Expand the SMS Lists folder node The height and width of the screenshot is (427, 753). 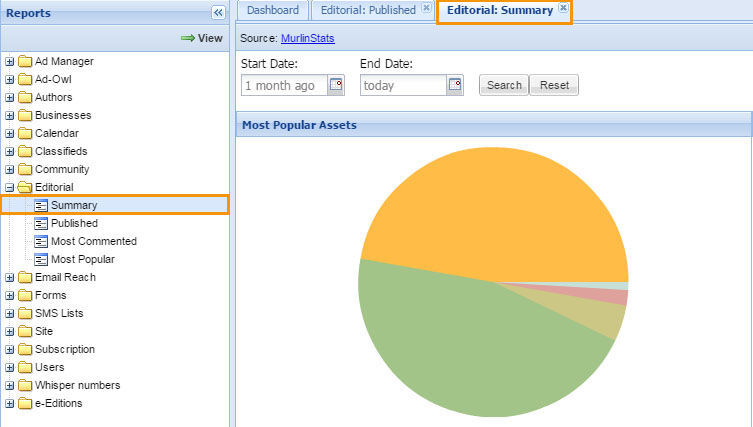[10, 314]
